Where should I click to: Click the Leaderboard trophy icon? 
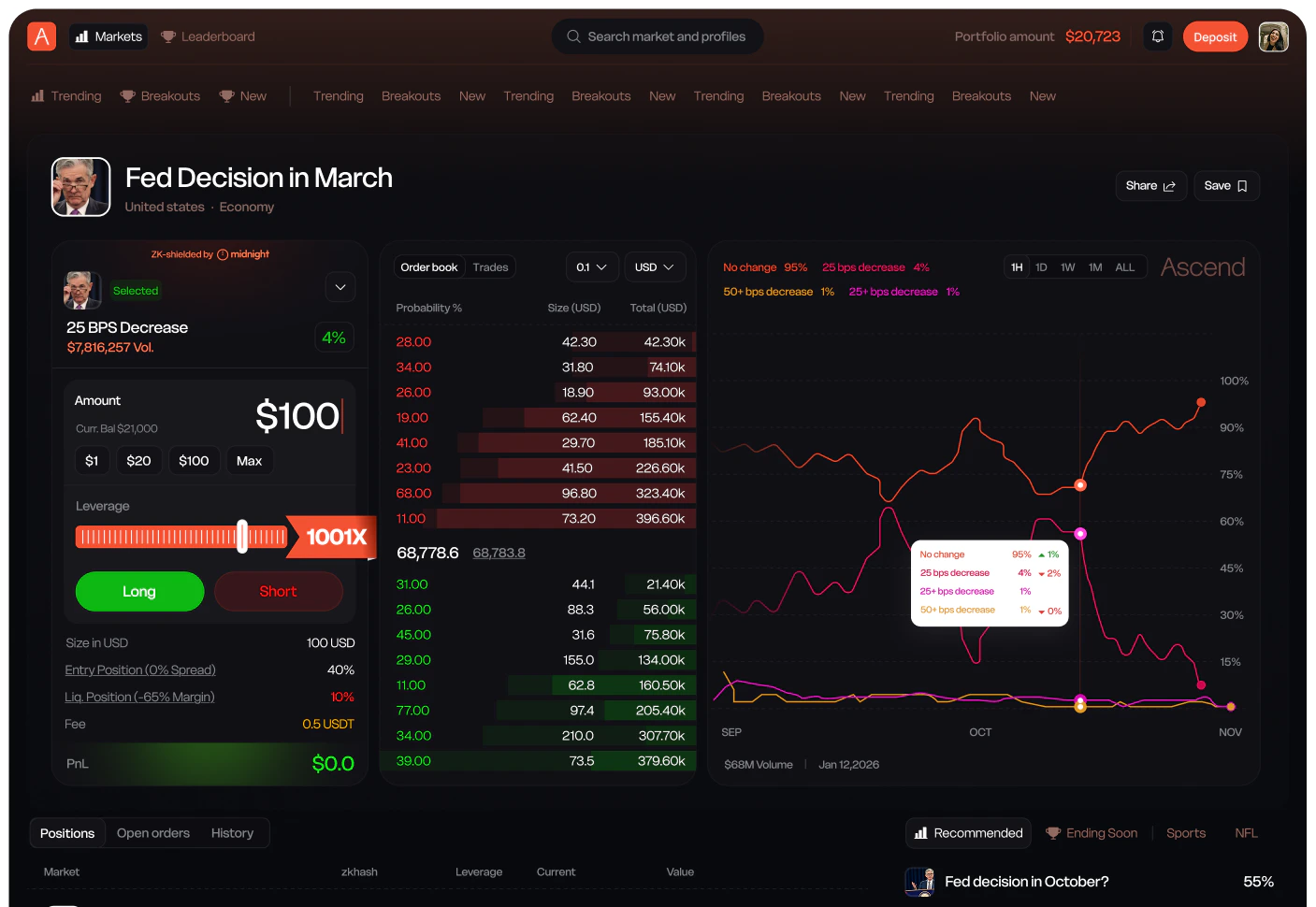pyautogui.click(x=167, y=36)
